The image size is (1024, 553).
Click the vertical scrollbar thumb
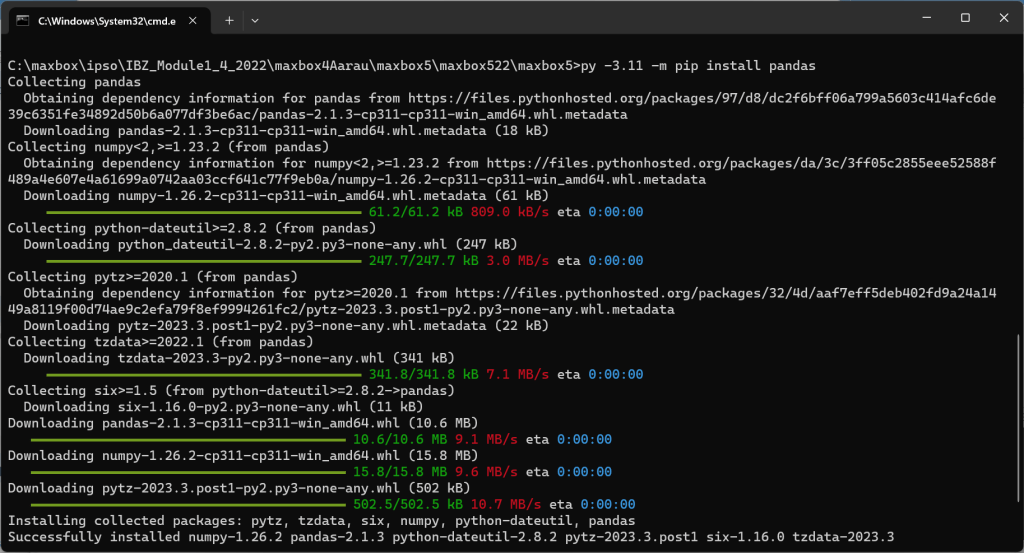point(1018,440)
